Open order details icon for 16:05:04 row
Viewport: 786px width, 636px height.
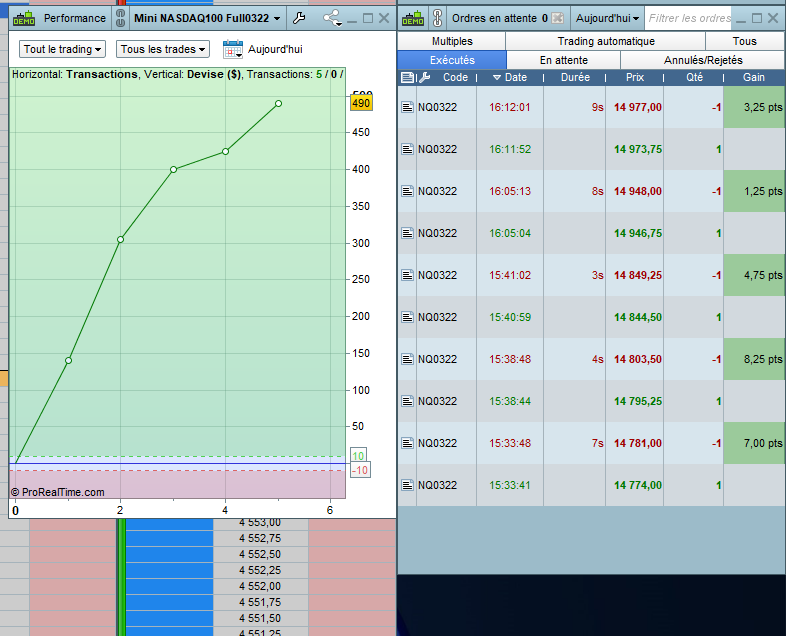pyautogui.click(x=408, y=234)
